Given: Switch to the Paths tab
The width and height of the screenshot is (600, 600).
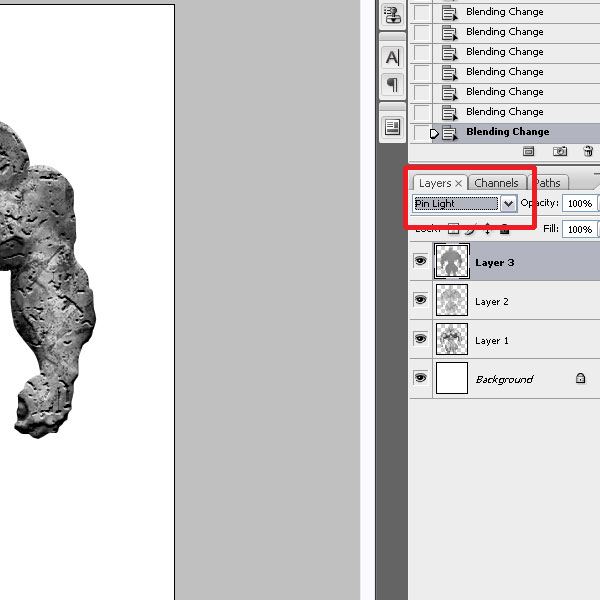Looking at the screenshot, I should 548,183.
